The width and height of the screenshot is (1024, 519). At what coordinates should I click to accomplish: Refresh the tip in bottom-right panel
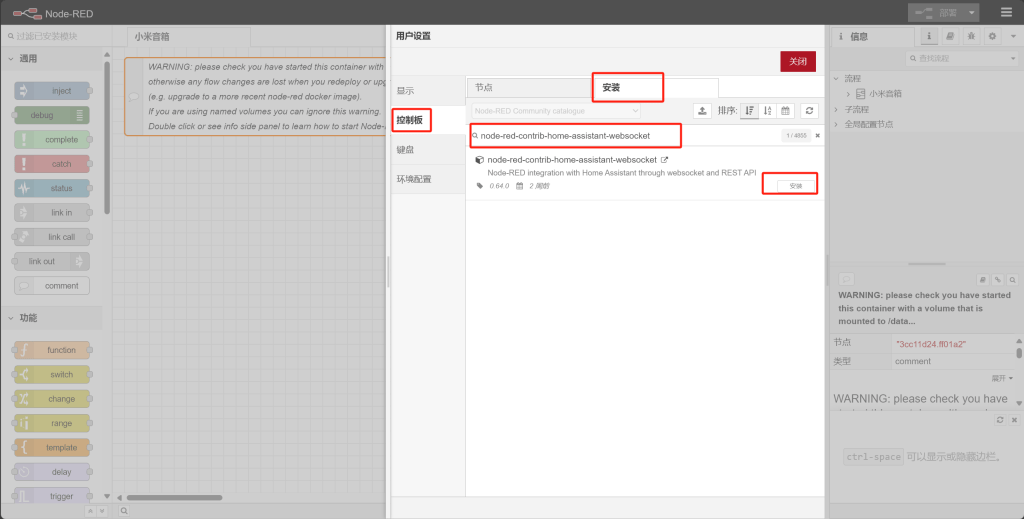point(1000,420)
